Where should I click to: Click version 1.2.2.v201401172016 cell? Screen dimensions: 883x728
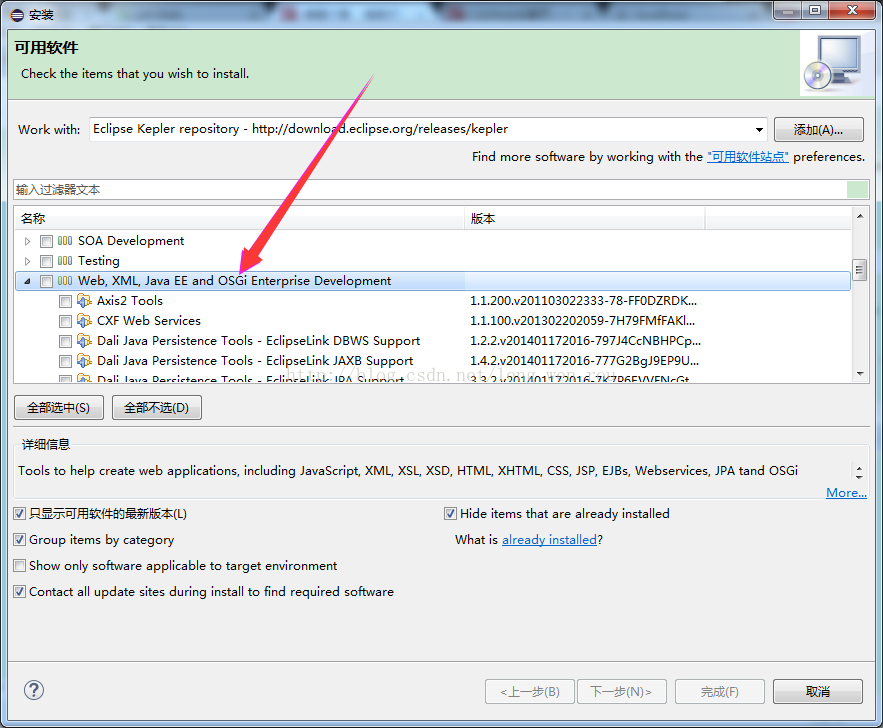pos(585,341)
